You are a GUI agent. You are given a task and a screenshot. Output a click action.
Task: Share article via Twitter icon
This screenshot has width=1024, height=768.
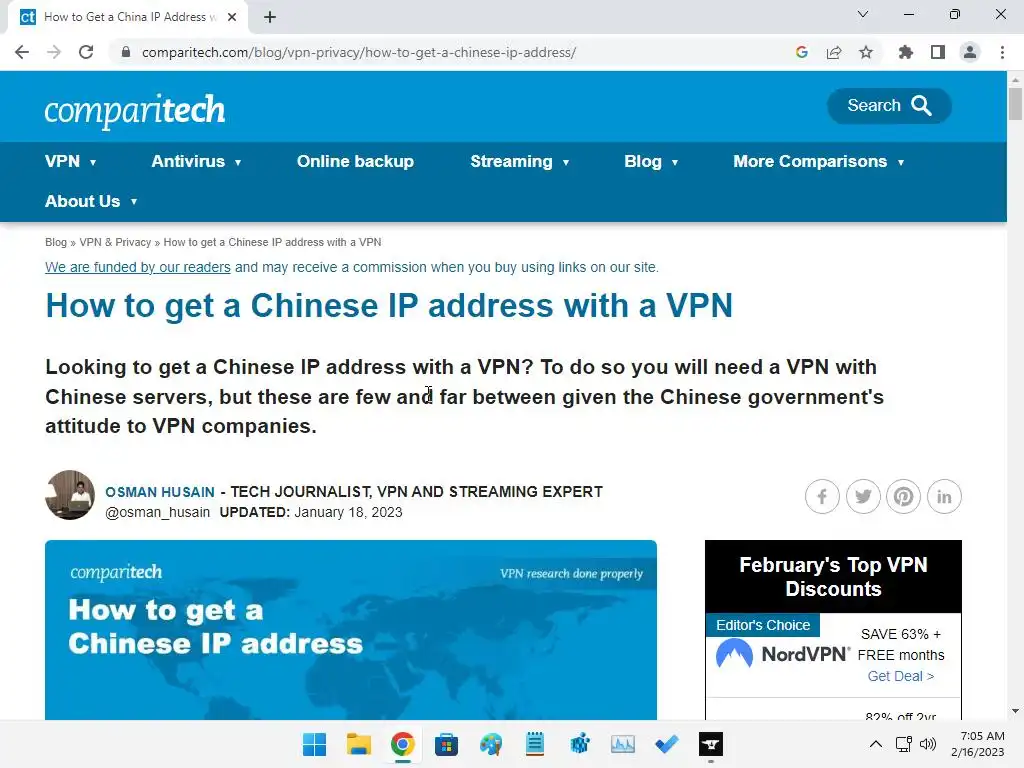pos(863,496)
